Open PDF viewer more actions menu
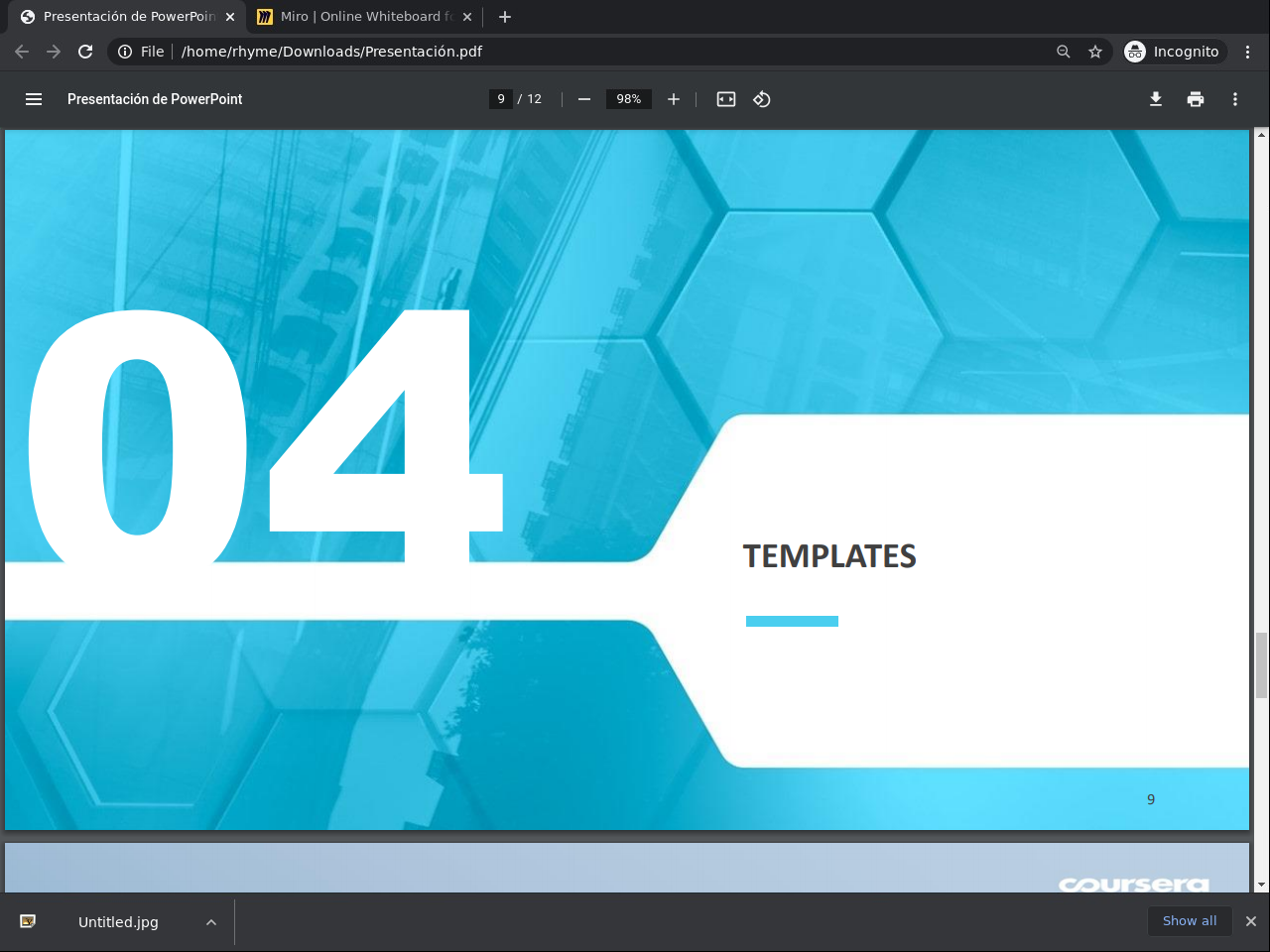Screen dimensions: 1270x952 pyautogui.click(x=1235, y=99)
